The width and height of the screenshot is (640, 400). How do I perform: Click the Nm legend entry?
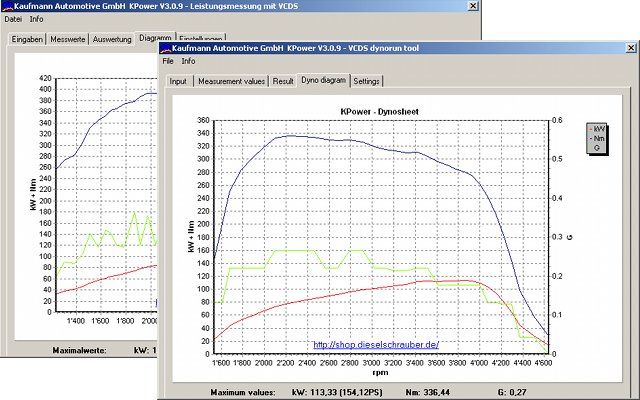(x=597, y=138)
